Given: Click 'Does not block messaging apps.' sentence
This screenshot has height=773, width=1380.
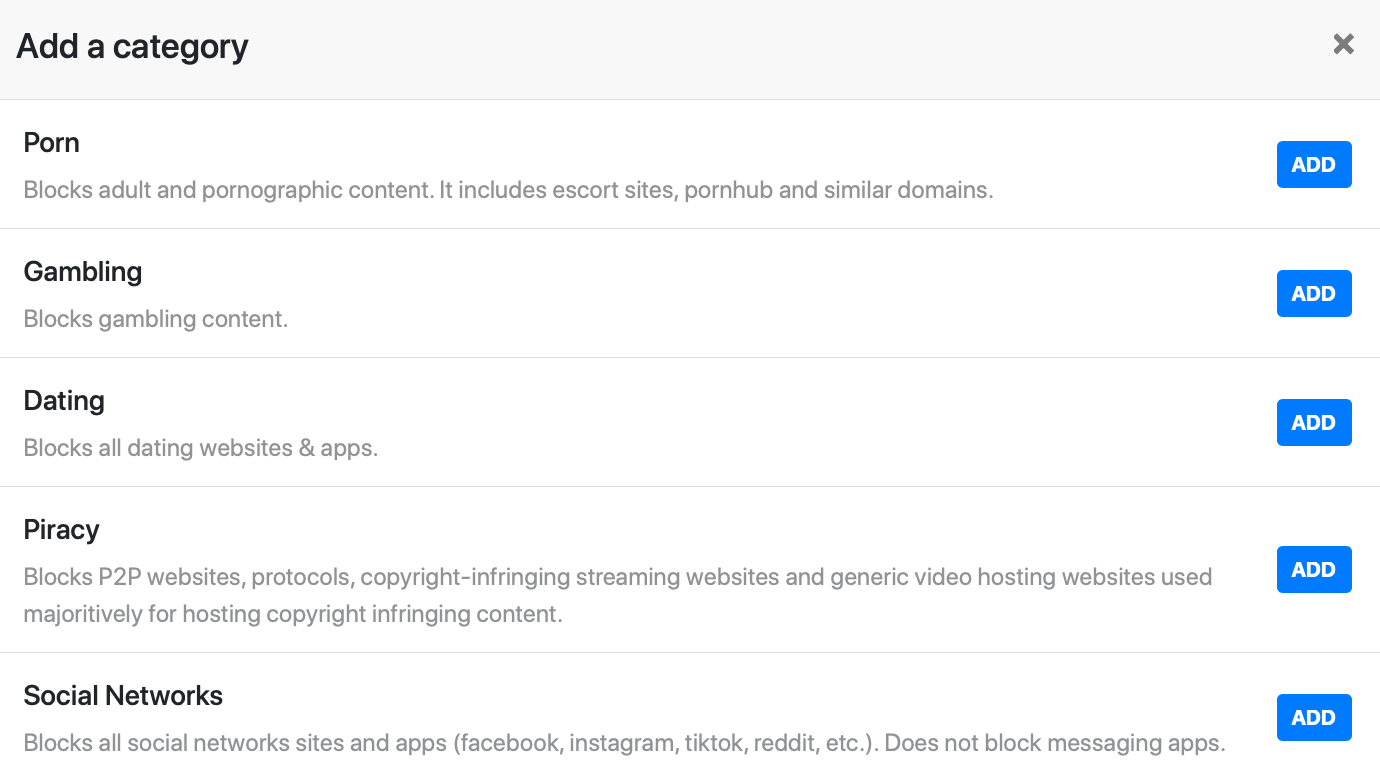Looking at the screenshot, I should 1055,744.
